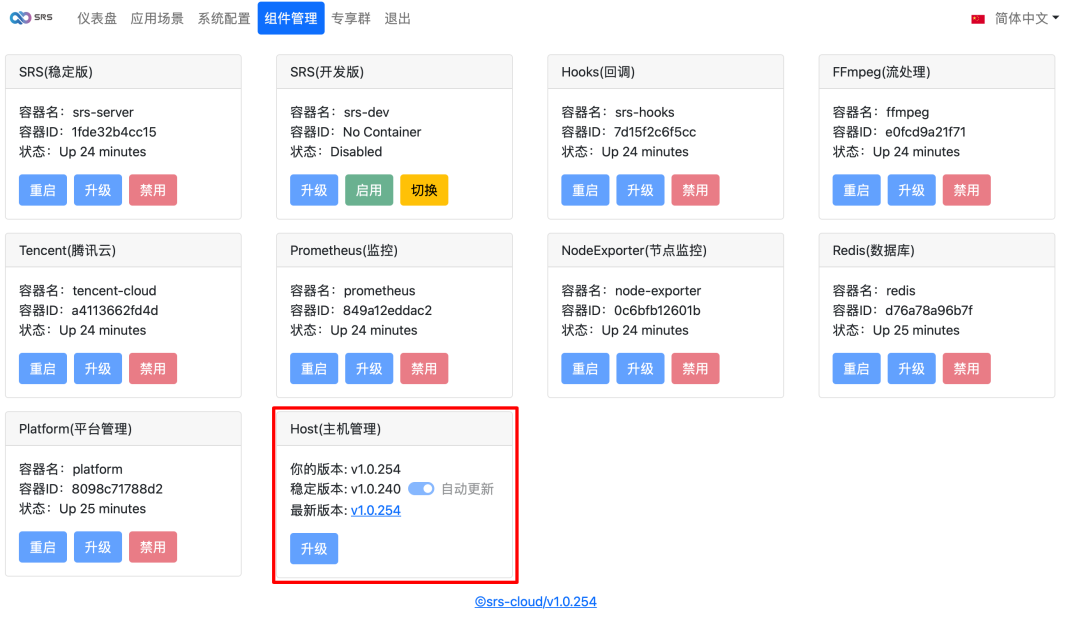Restart the ffmpeg container
The image size is (1080, 621).
857,190
